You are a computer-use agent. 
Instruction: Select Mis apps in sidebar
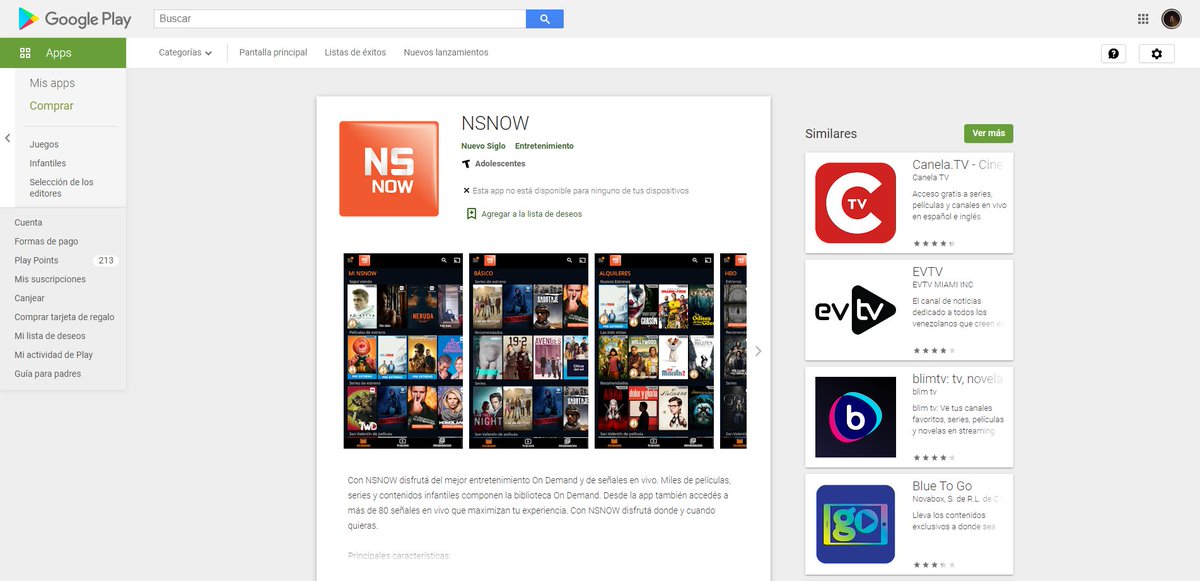pos(52,83)
